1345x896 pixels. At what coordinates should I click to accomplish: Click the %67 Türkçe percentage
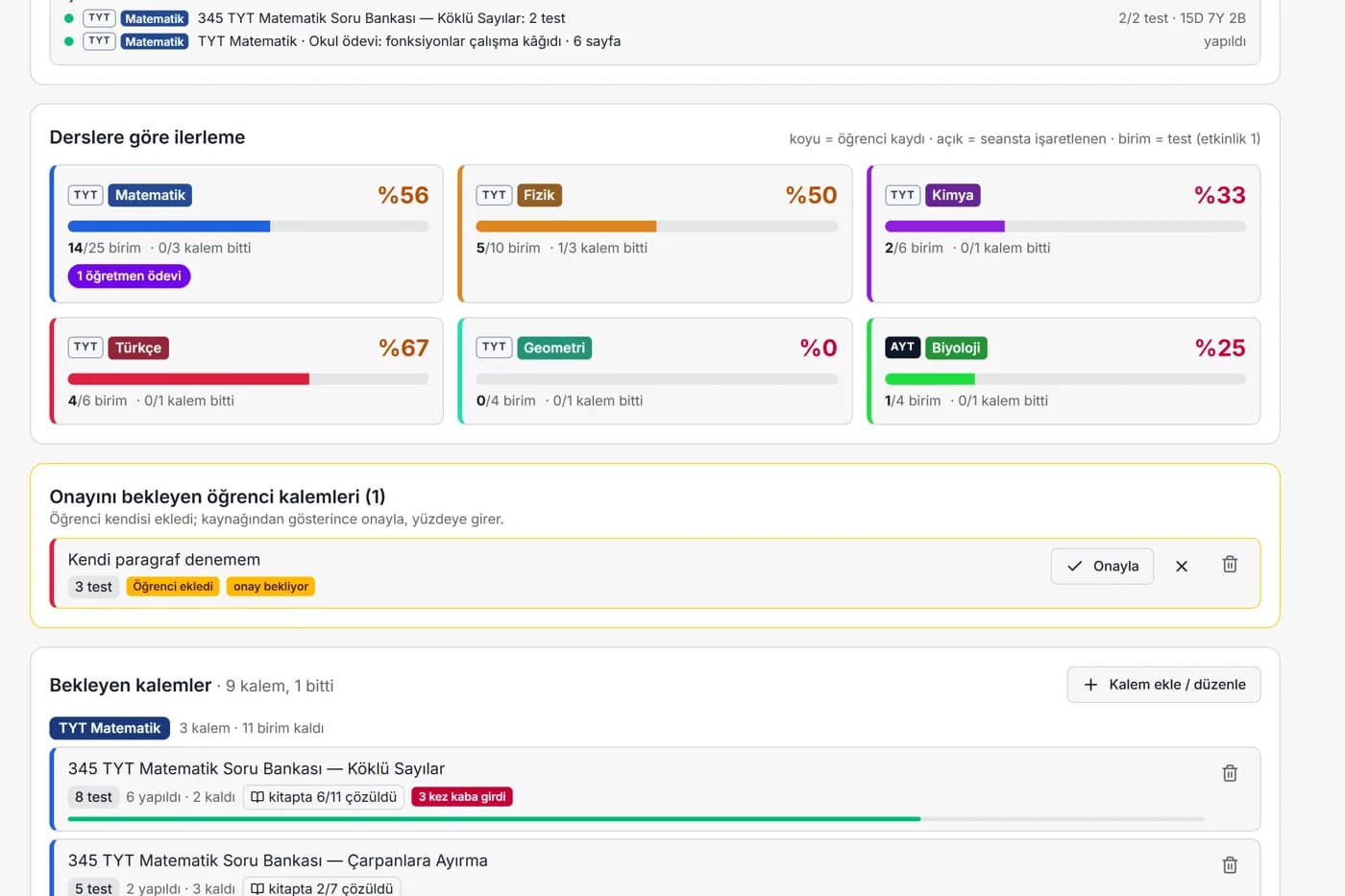(403, 348)
